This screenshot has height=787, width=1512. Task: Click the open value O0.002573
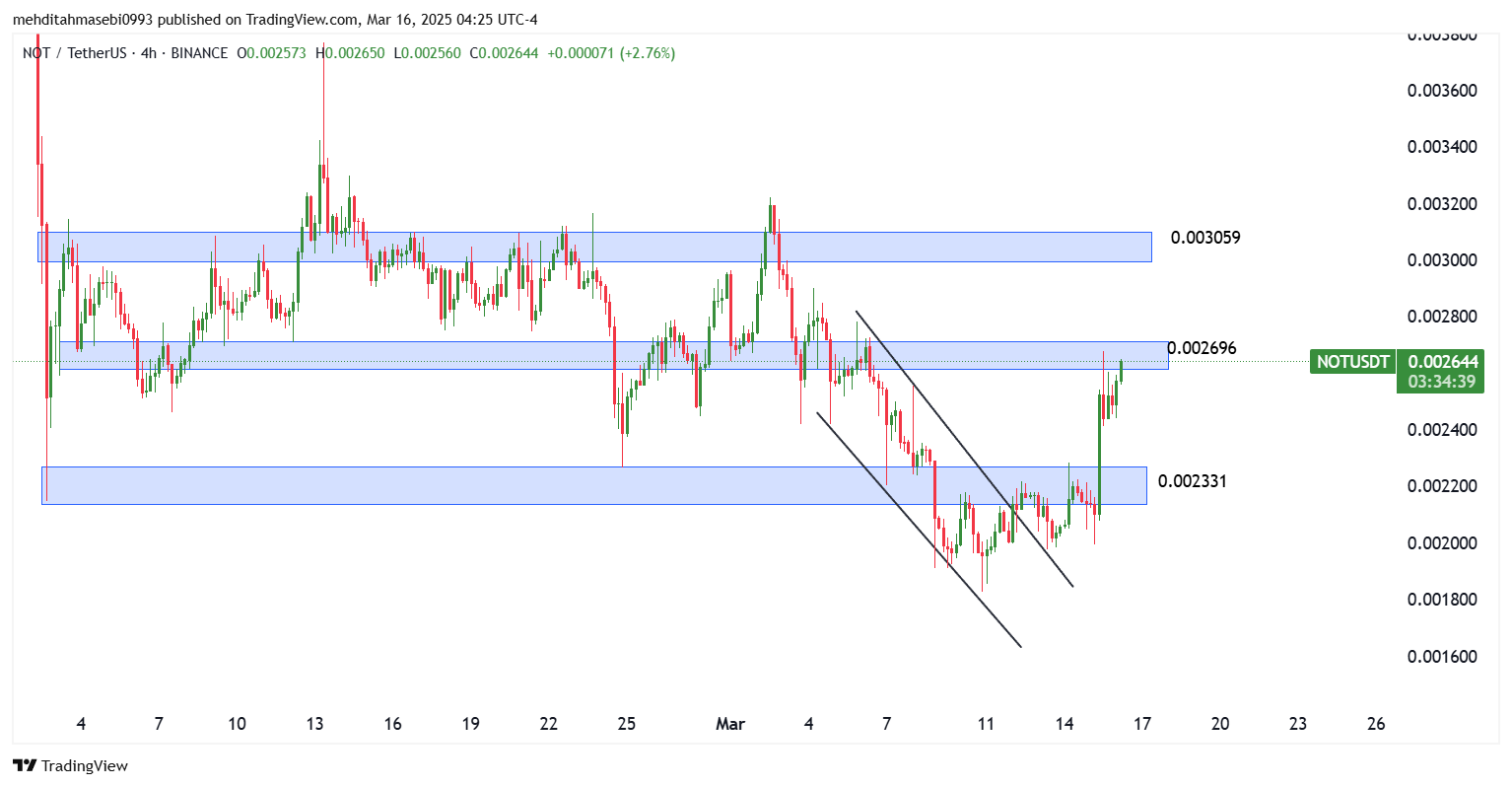[272, 53]
